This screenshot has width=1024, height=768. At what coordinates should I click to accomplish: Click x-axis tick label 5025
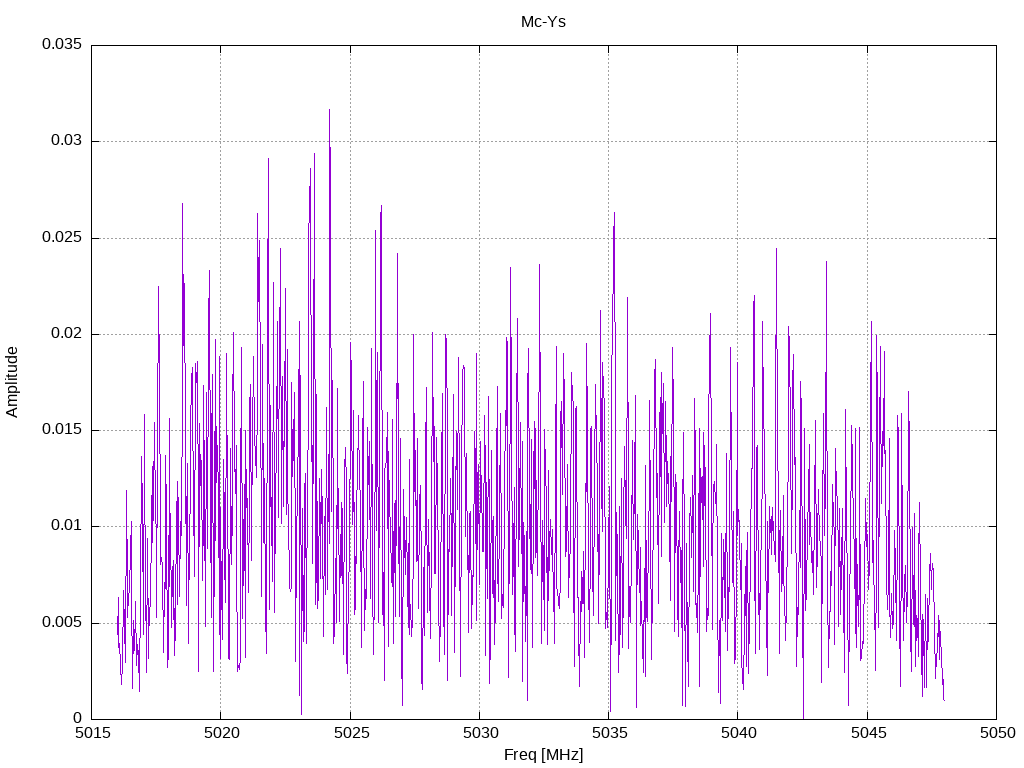pyautogui.click(x=351, y=733)
